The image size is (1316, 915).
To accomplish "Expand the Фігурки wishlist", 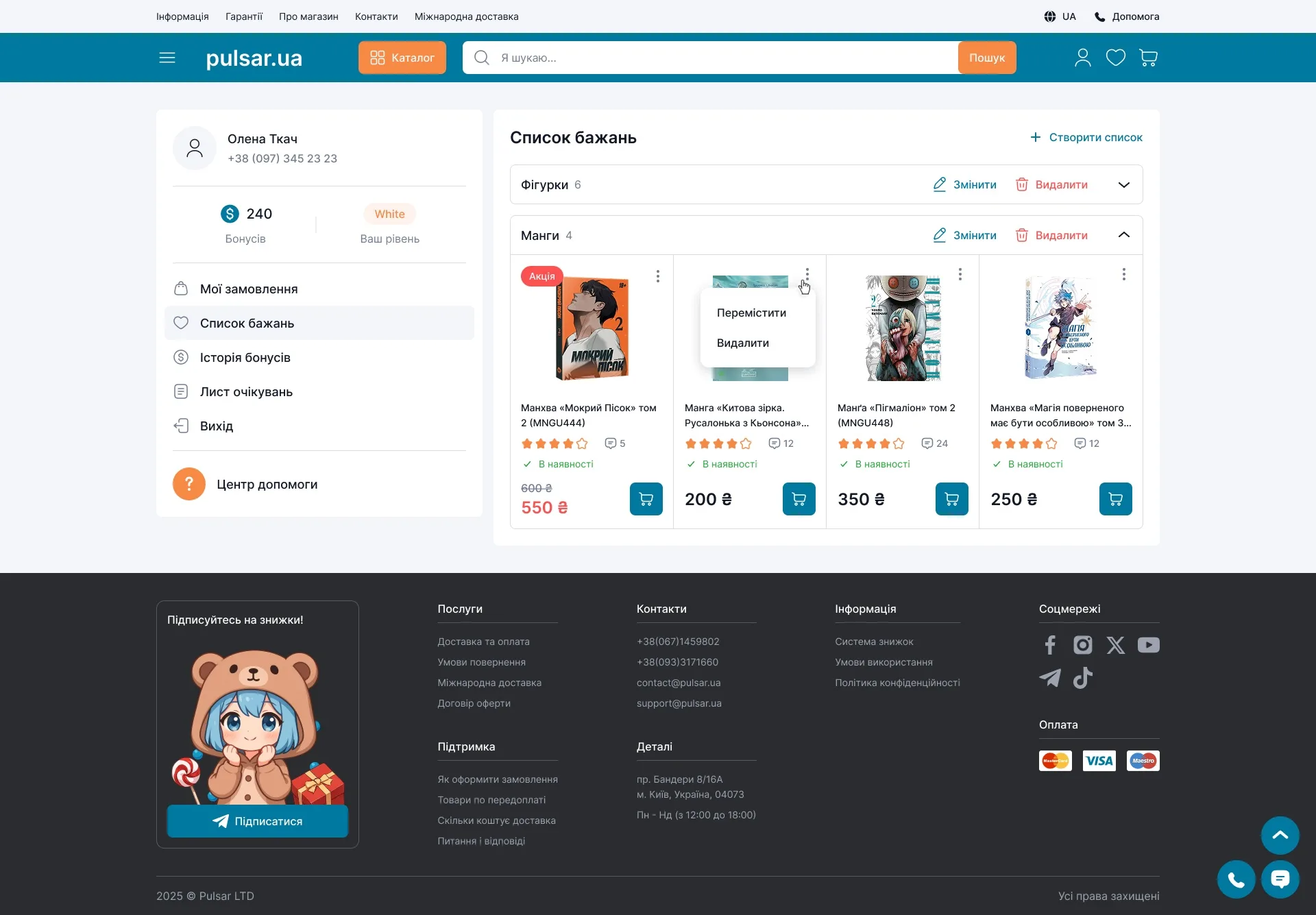I will 1123,185.
